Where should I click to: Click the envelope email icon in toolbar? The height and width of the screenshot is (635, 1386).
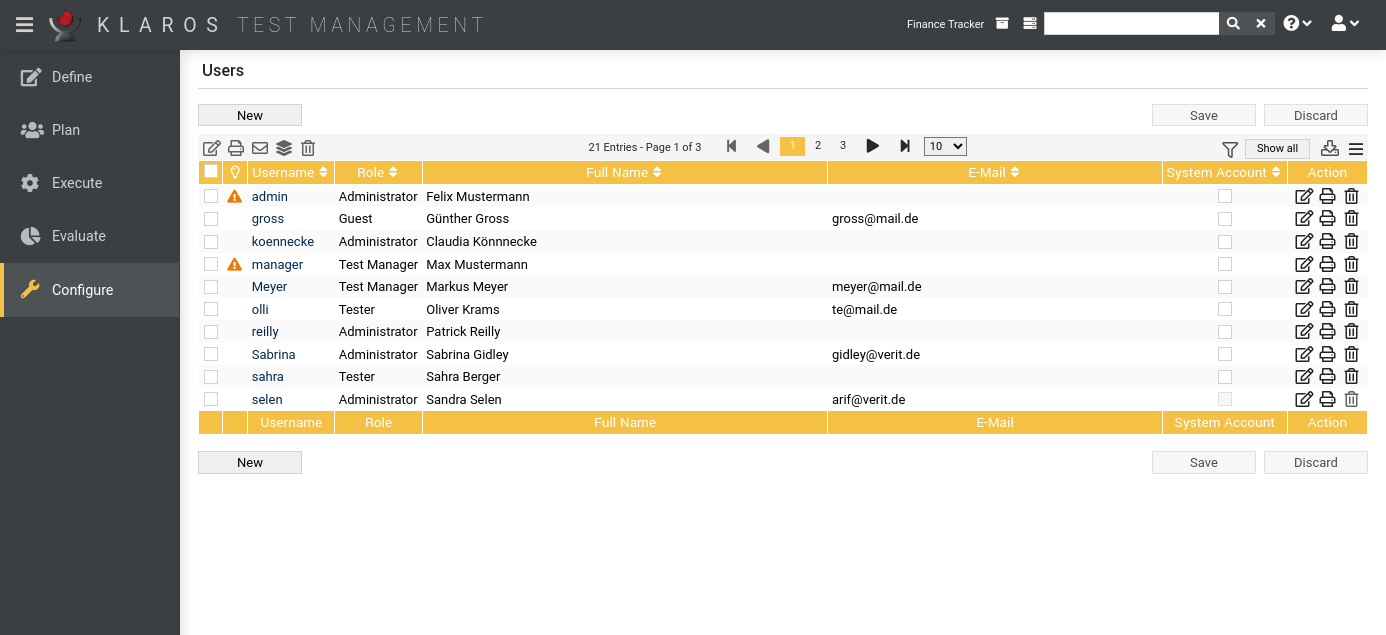point(260,148)
